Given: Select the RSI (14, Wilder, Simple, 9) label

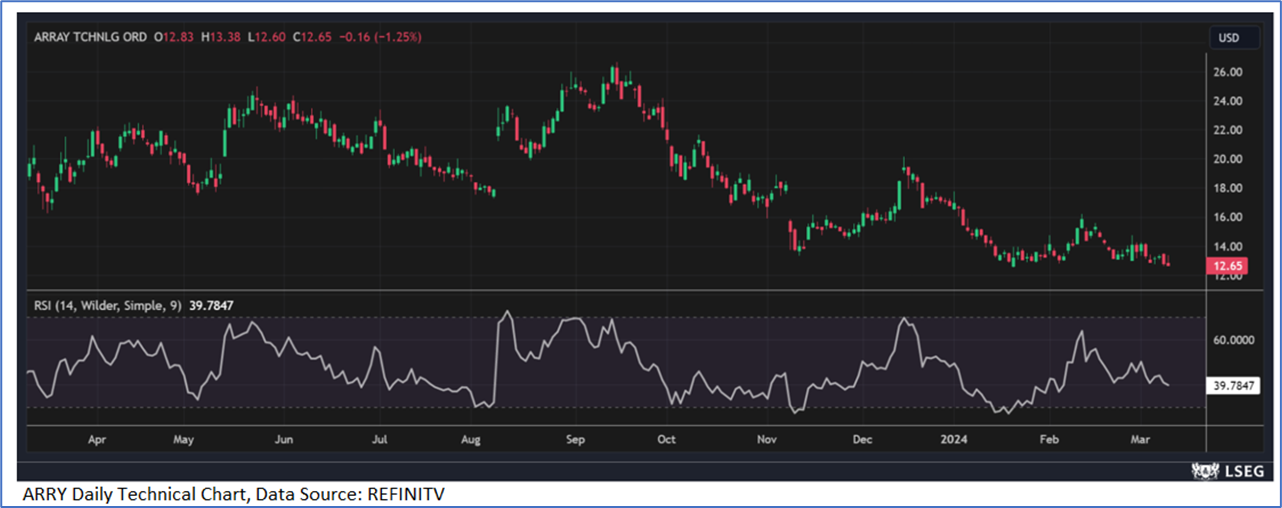Looking at the screenshot, I should coord(105,305).
